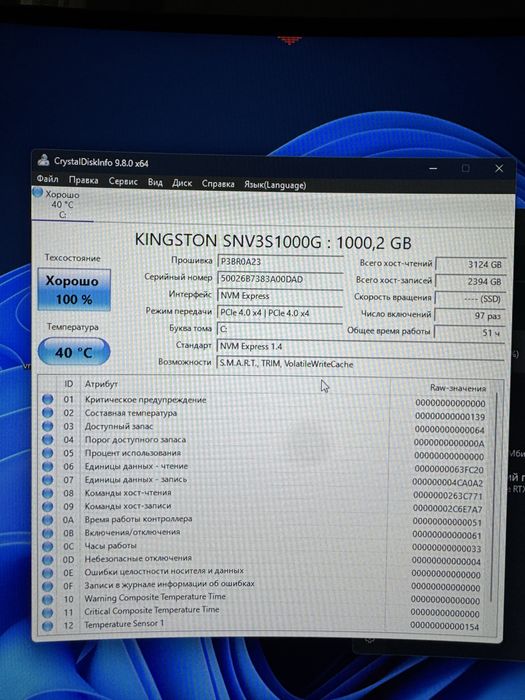
Task: Click the 2394 GB host writes value
Action: coord(471,282)
